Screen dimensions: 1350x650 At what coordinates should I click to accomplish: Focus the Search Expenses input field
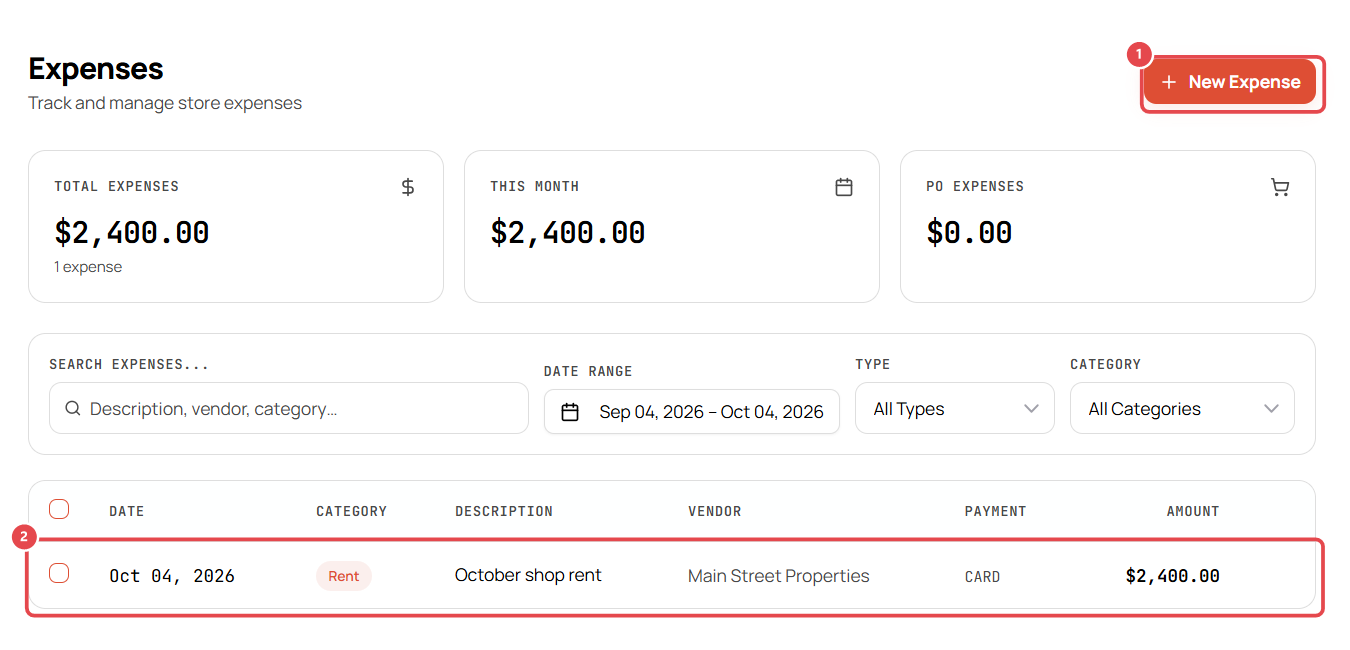point(289,408)
